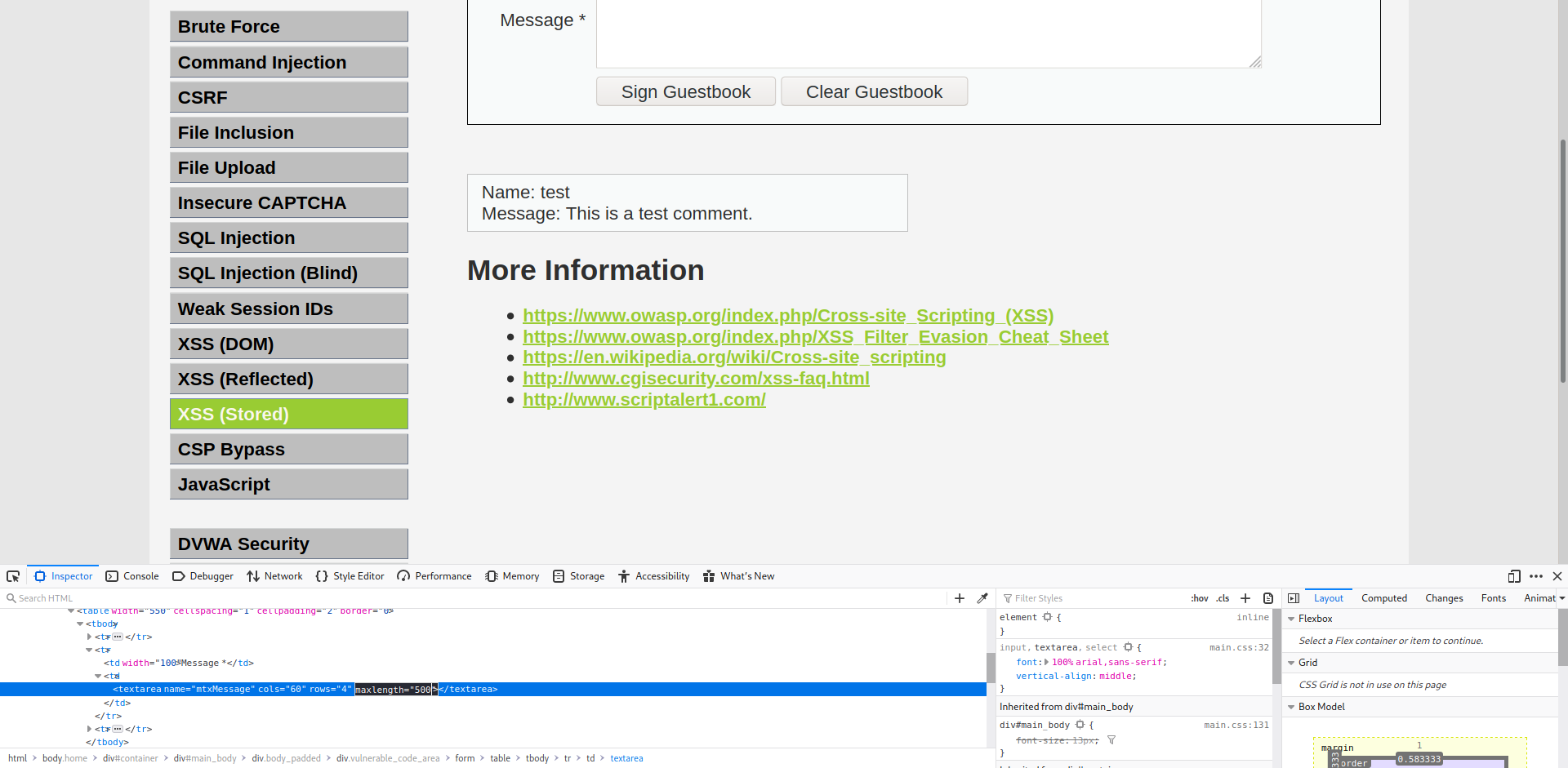Image resolution: width=1568 pixels, height=768 pixels.
Task: Collapse the Grid section
Action: (x=1291, y=663)
